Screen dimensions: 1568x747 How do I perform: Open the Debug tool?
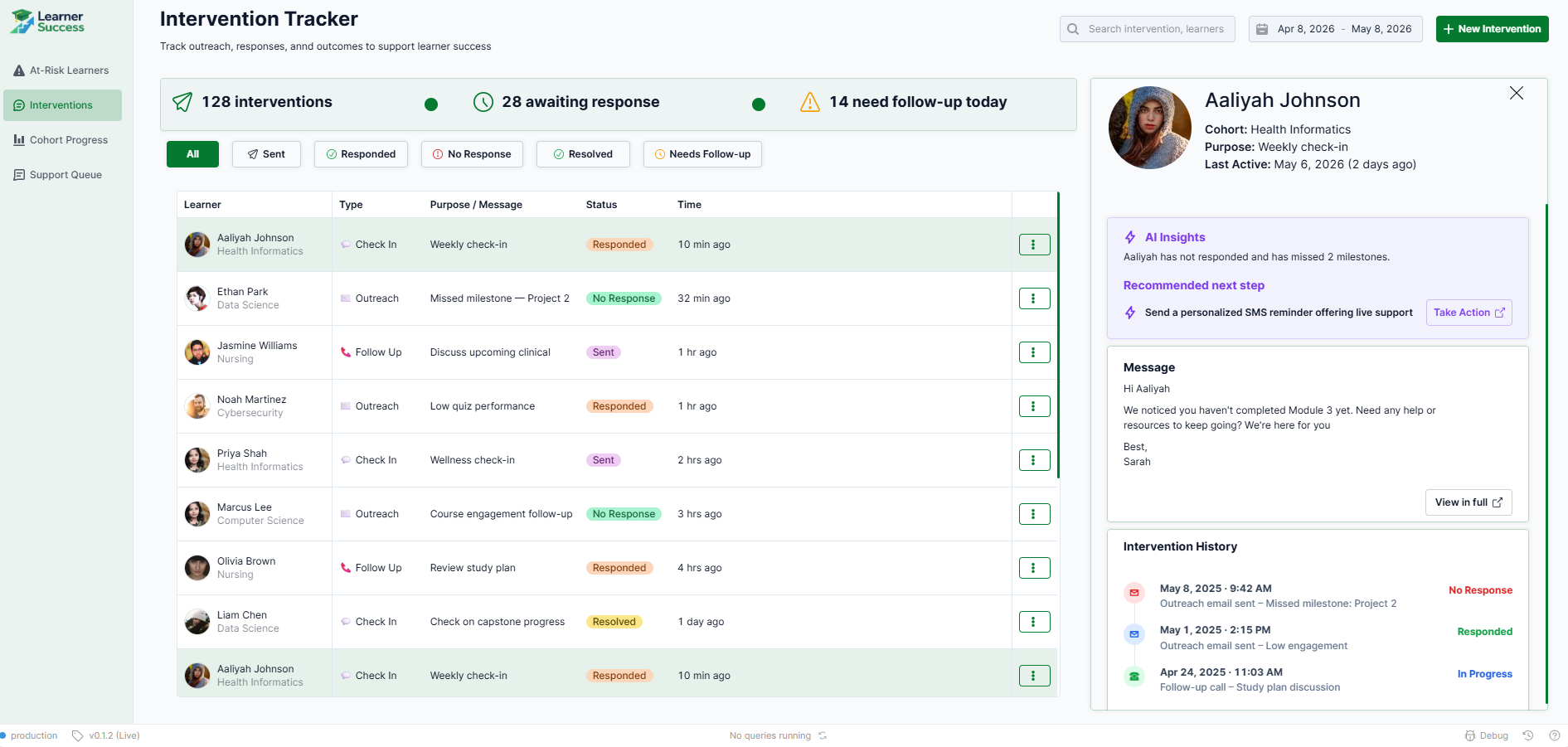pyautogui.click(x=1486, y=735)
